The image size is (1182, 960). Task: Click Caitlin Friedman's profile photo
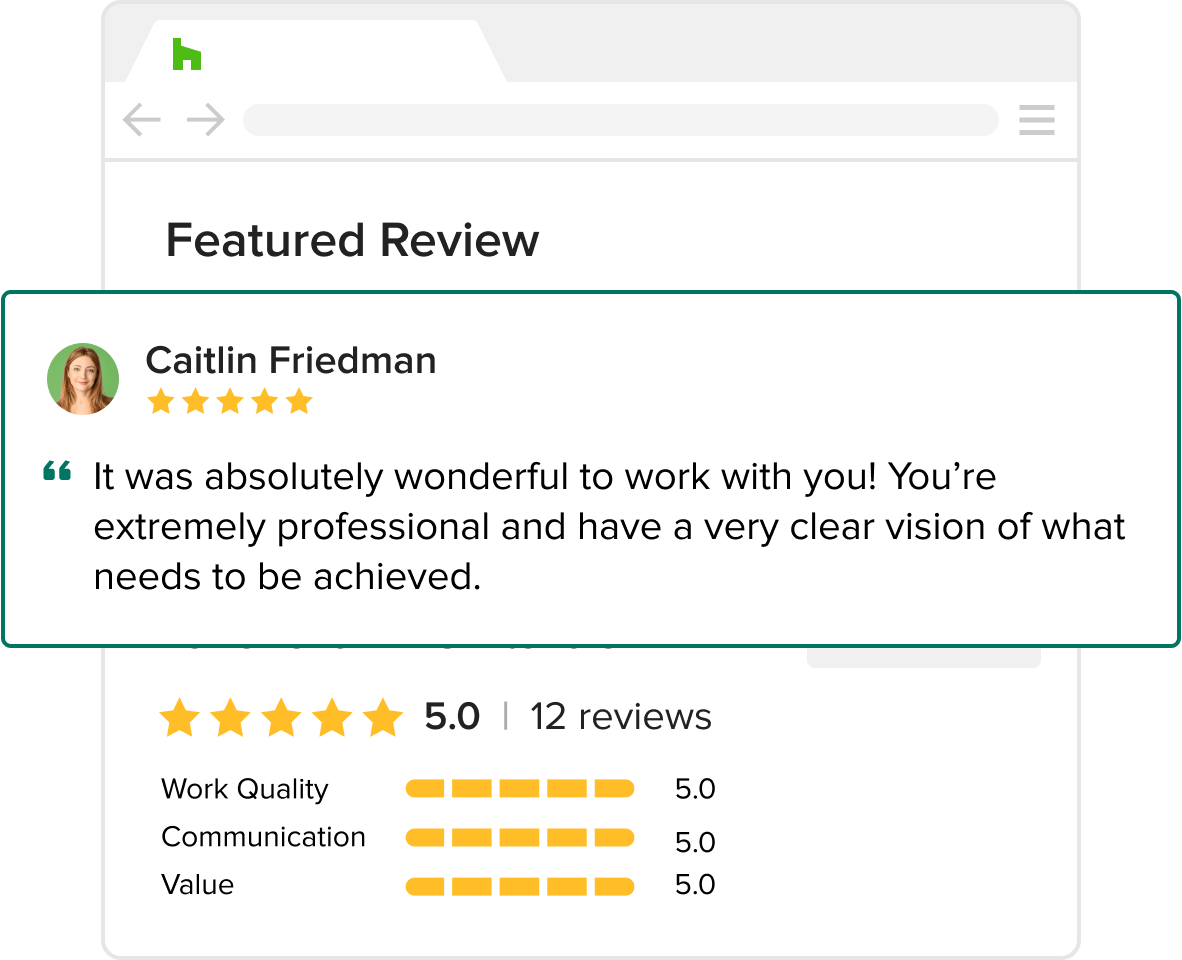(83, 378)
